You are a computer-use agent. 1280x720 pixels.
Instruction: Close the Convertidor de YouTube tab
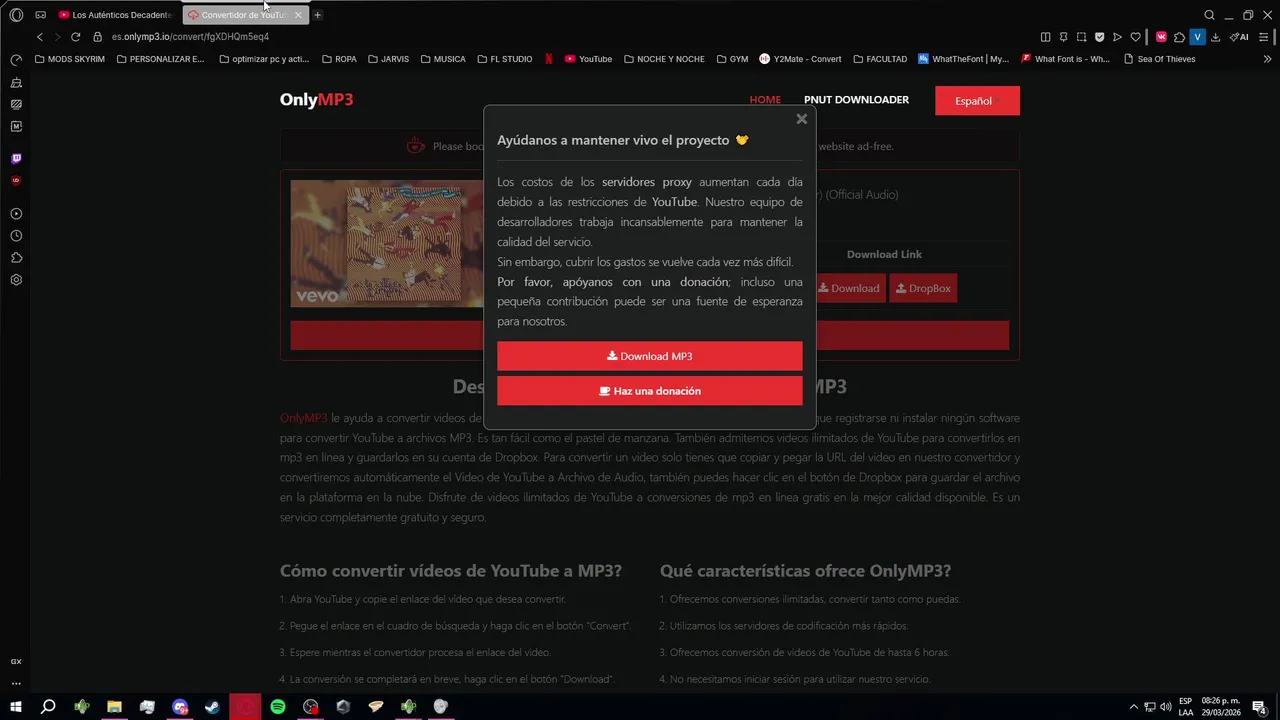298,15
